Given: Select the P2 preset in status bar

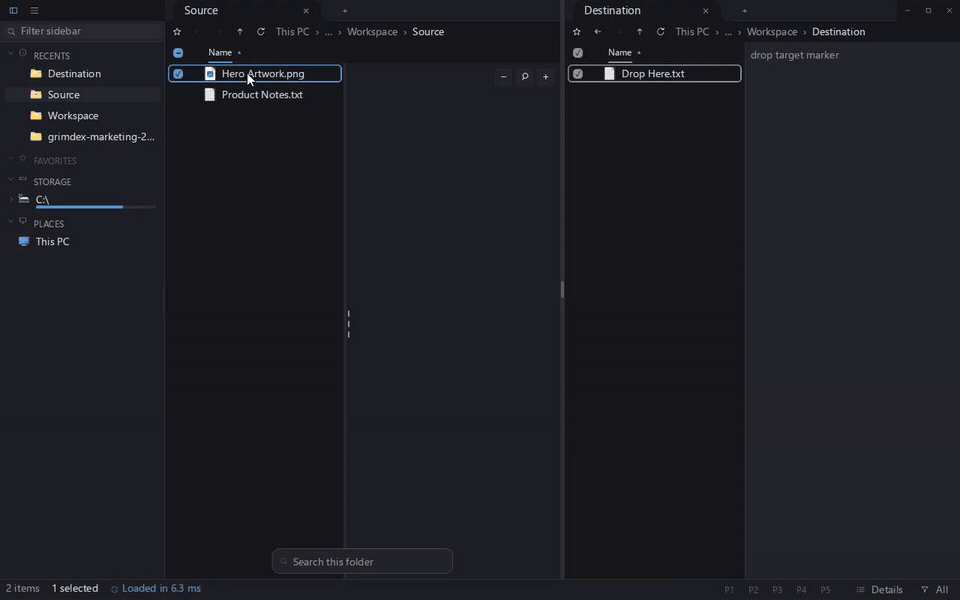Looking at the screenshot, I should click(x=753, y=590).
